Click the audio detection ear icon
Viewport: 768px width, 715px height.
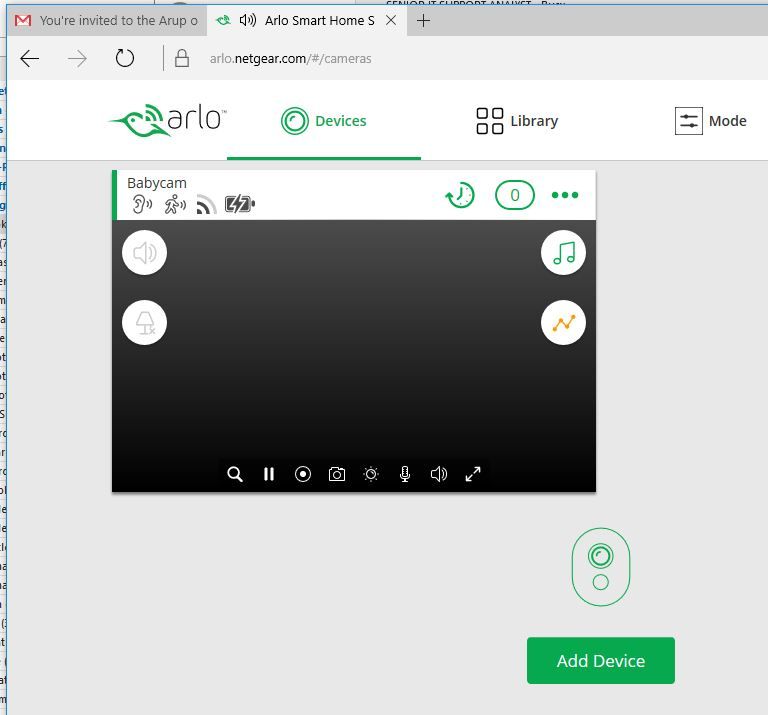[142, 204]
